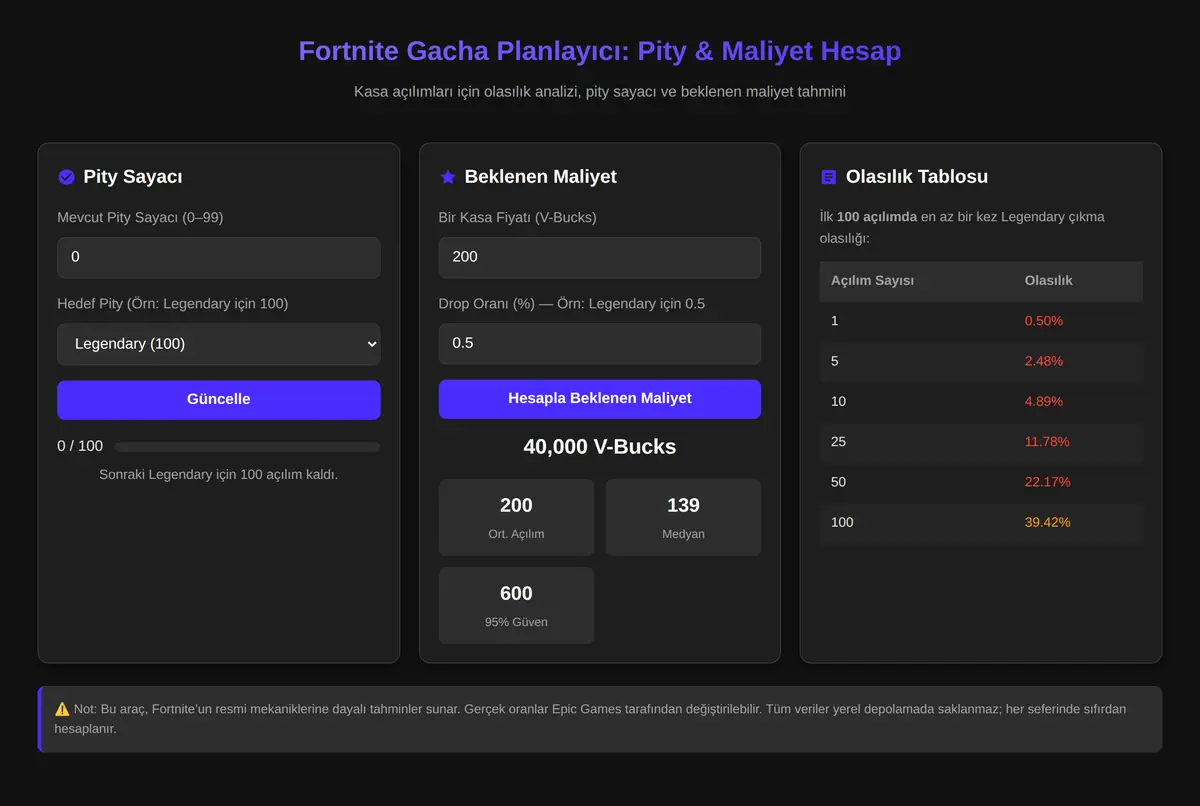1200x806 pixels.
Task: Click the Güncelle button
Action: (x=219, y=399)
